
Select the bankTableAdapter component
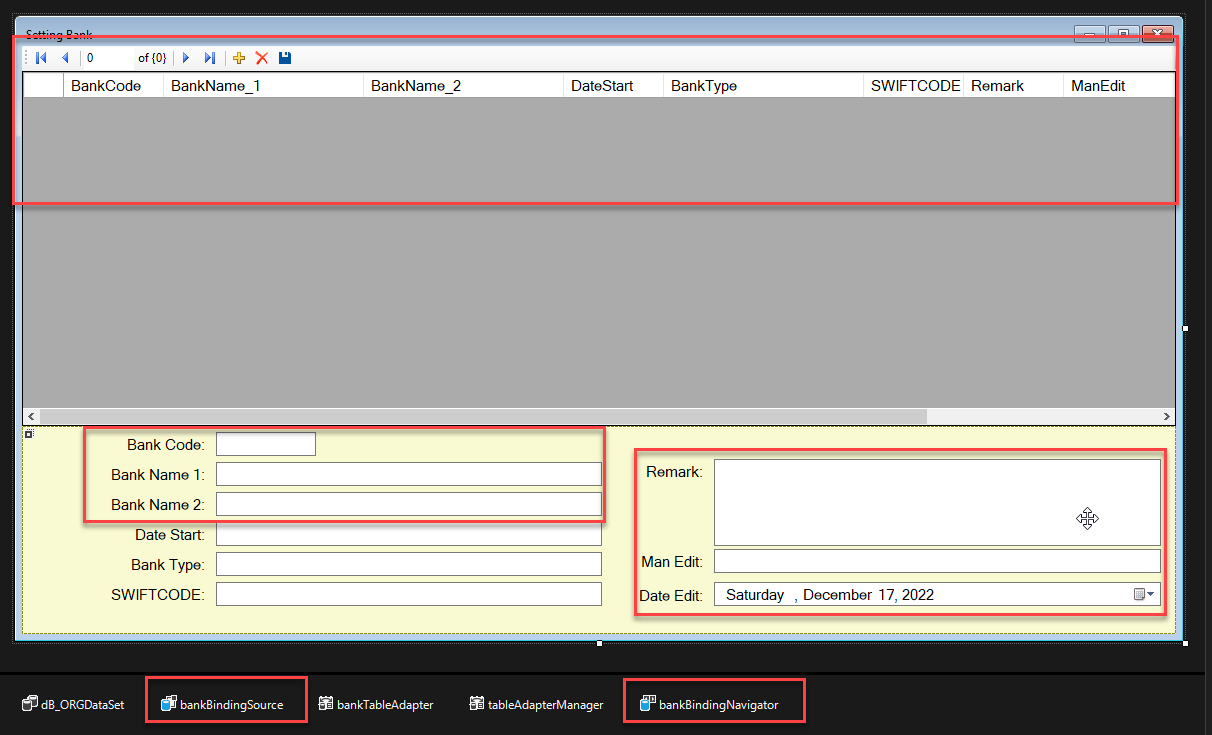pyautogui.click(x=375, y=704)
